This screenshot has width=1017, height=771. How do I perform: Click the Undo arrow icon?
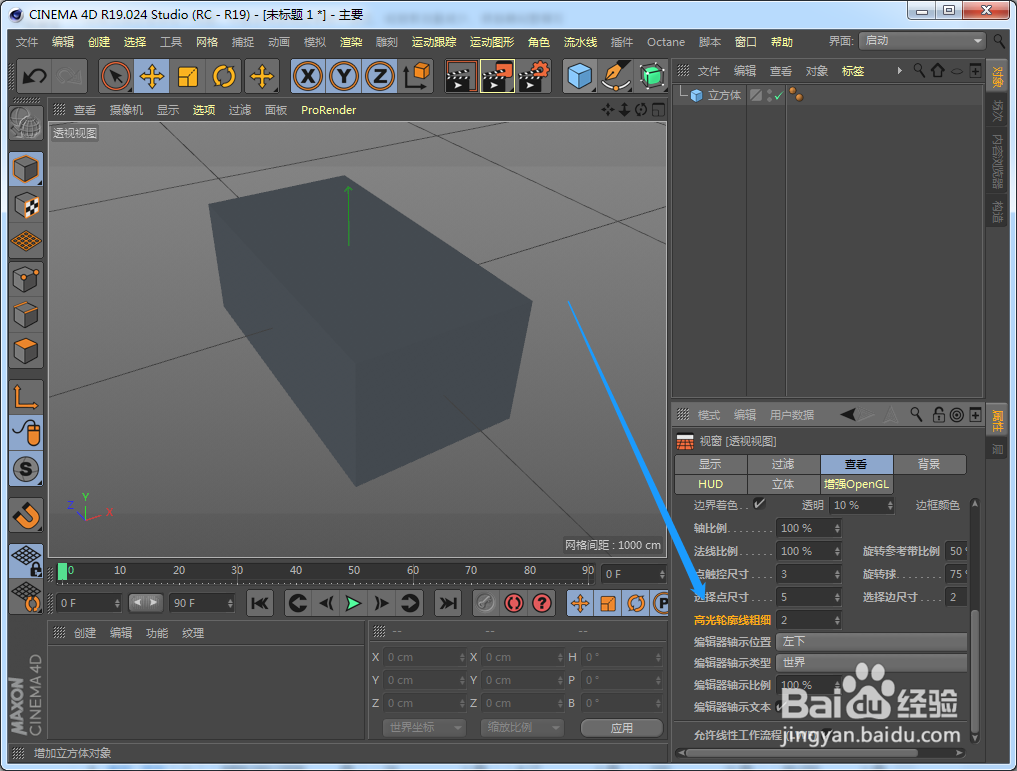34,77
